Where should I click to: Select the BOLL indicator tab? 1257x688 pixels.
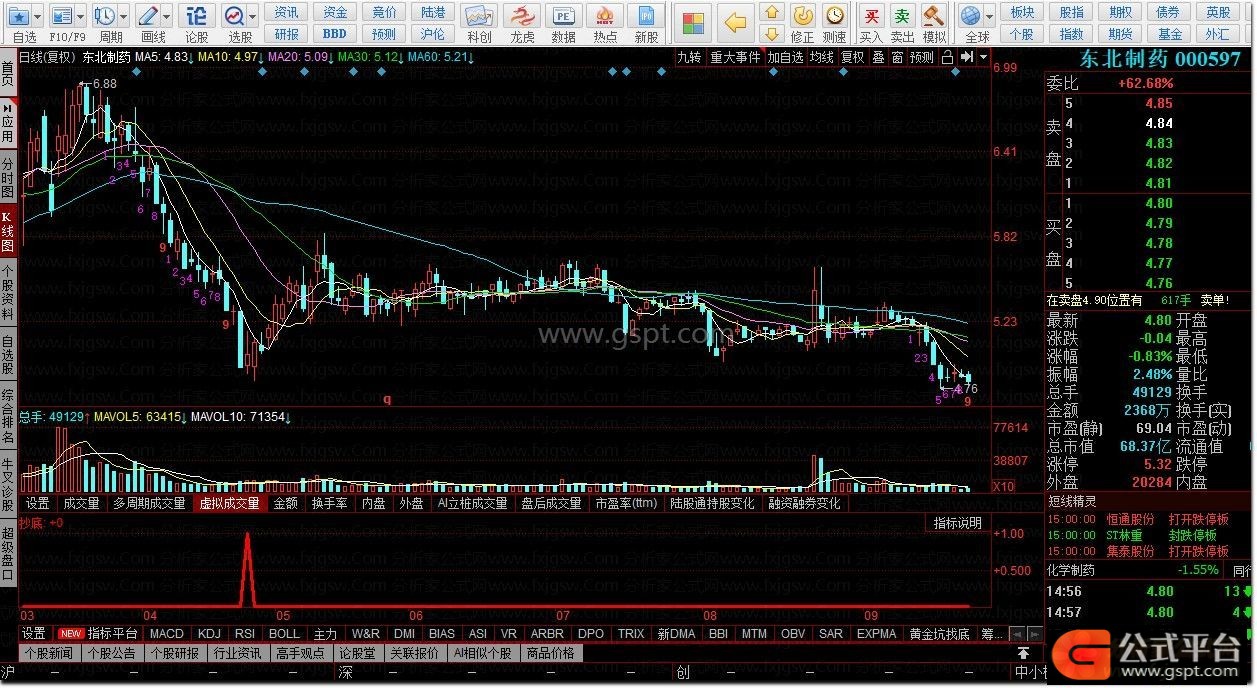[x=284, y=634]
